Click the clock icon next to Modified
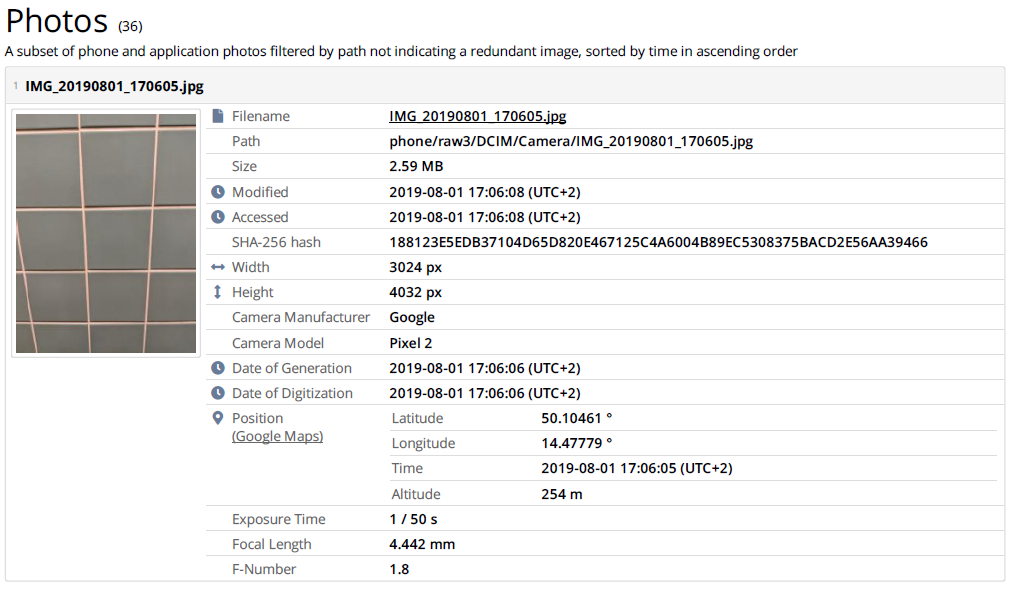1011x591 pixels. tap(218, 191)
